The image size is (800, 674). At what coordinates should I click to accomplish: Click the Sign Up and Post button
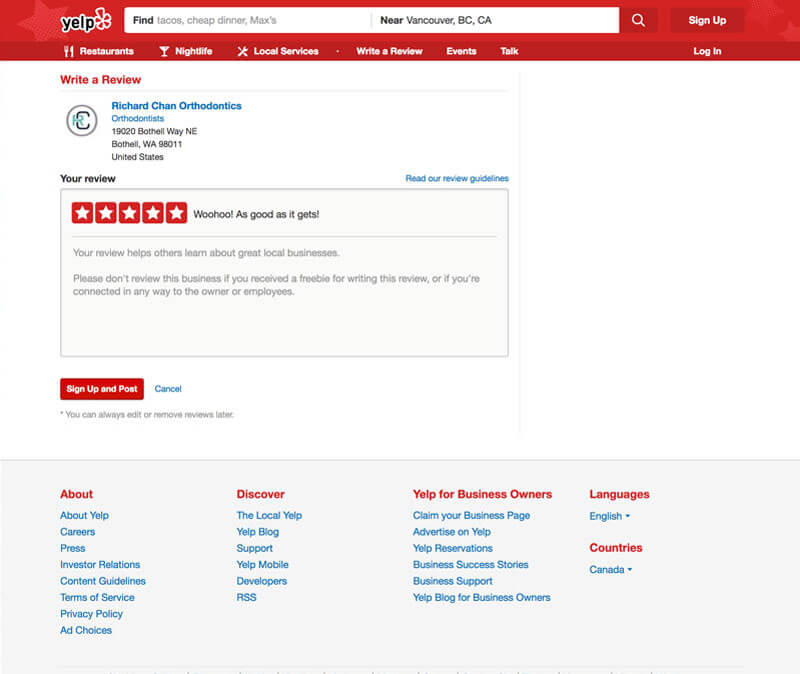[102, 389]
